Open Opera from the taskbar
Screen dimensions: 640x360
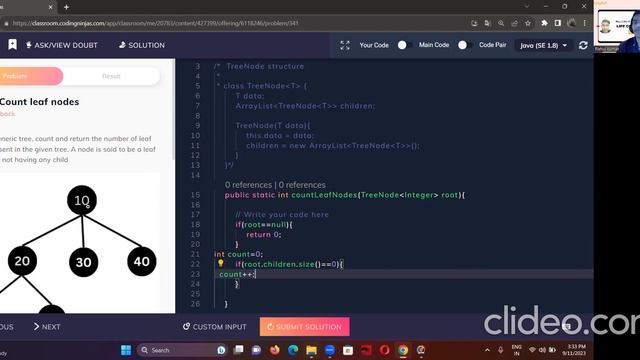pos(384,350)
